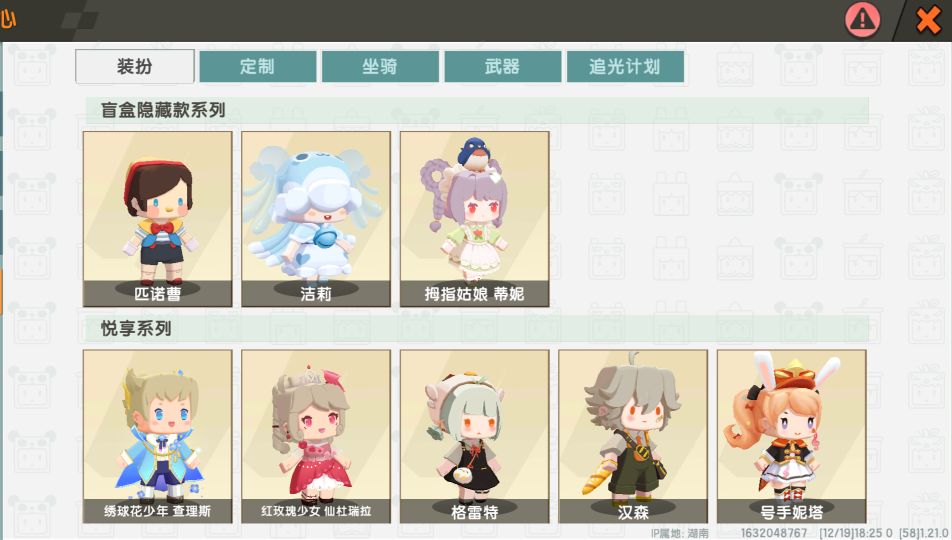952x540 pixels.
Task: Pick the 拇指姑娘 蒂妮 skin
Action: tap(474, 219)
